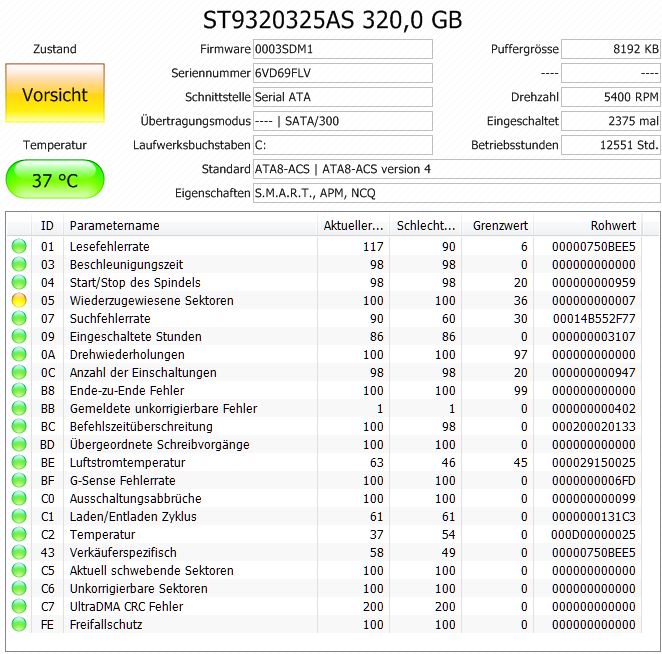Click the green icon for Start/Stop des Spindels
662x654 pixels.
pyautogui.click(x=19, y=282)
